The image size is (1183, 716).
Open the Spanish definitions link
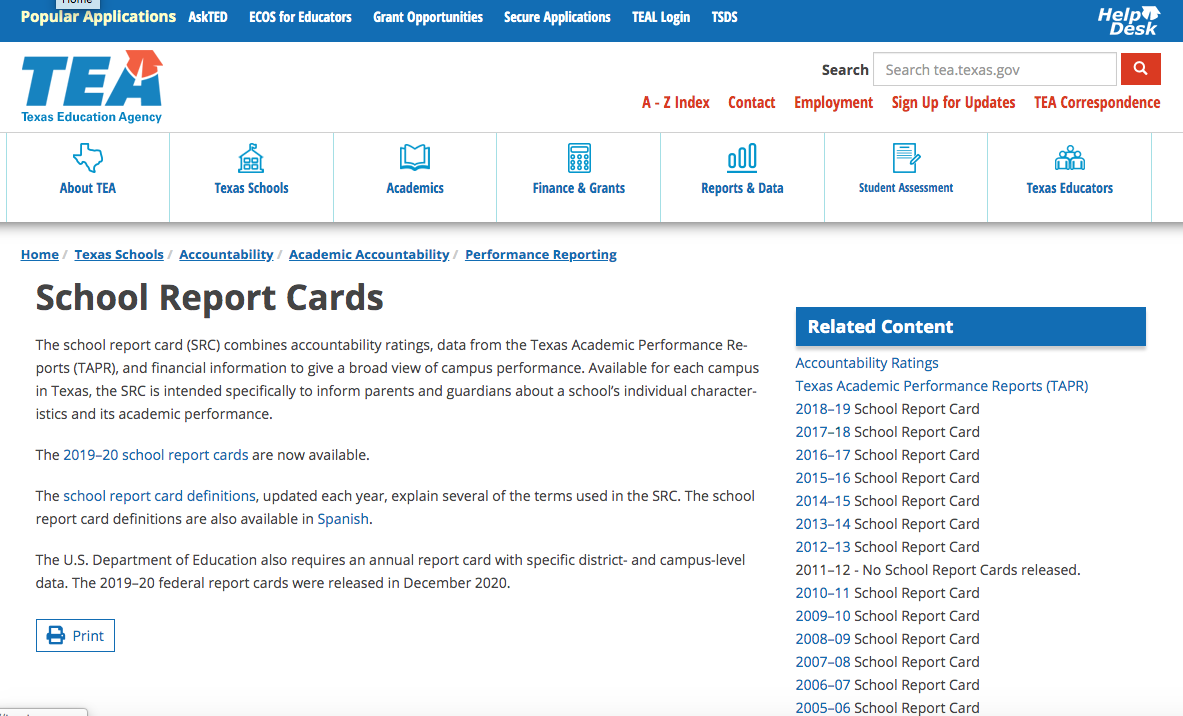click(x=343, y=519)
